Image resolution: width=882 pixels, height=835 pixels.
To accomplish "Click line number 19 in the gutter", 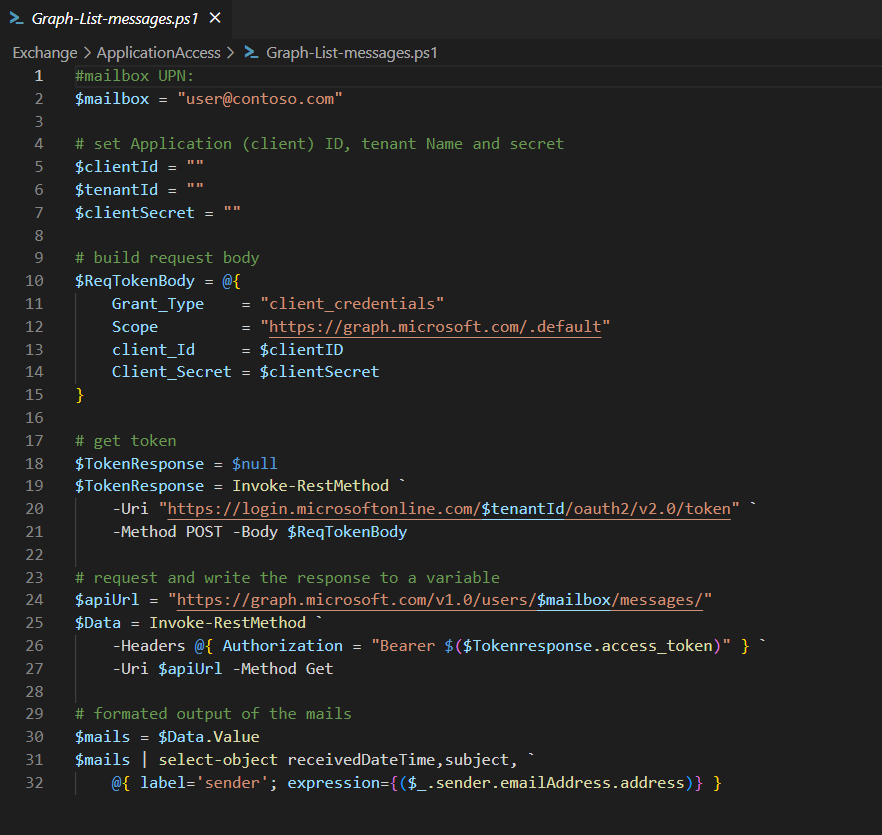I will coord(38,486).
